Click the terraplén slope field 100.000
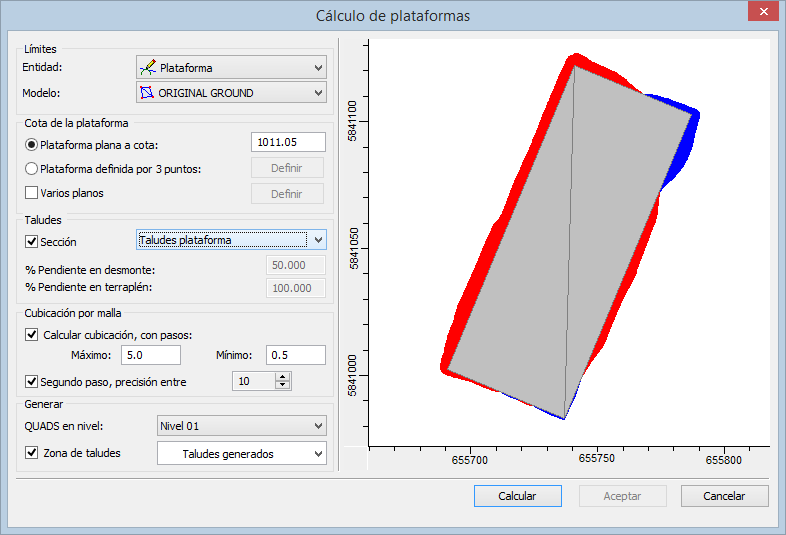This screenshot has width=786, height=535. click(296, 288)
